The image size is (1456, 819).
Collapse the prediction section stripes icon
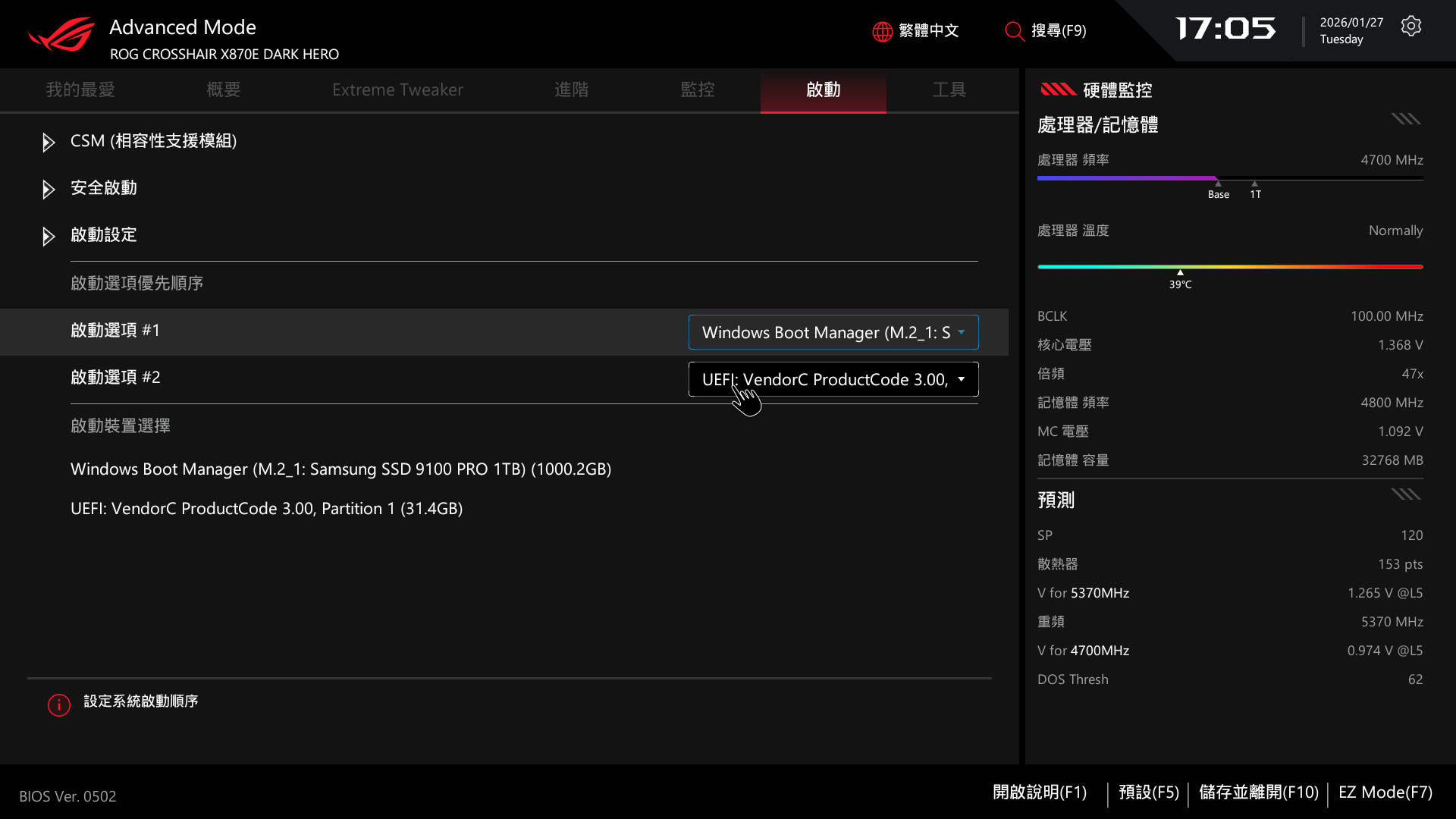[x=1405, y=494]
